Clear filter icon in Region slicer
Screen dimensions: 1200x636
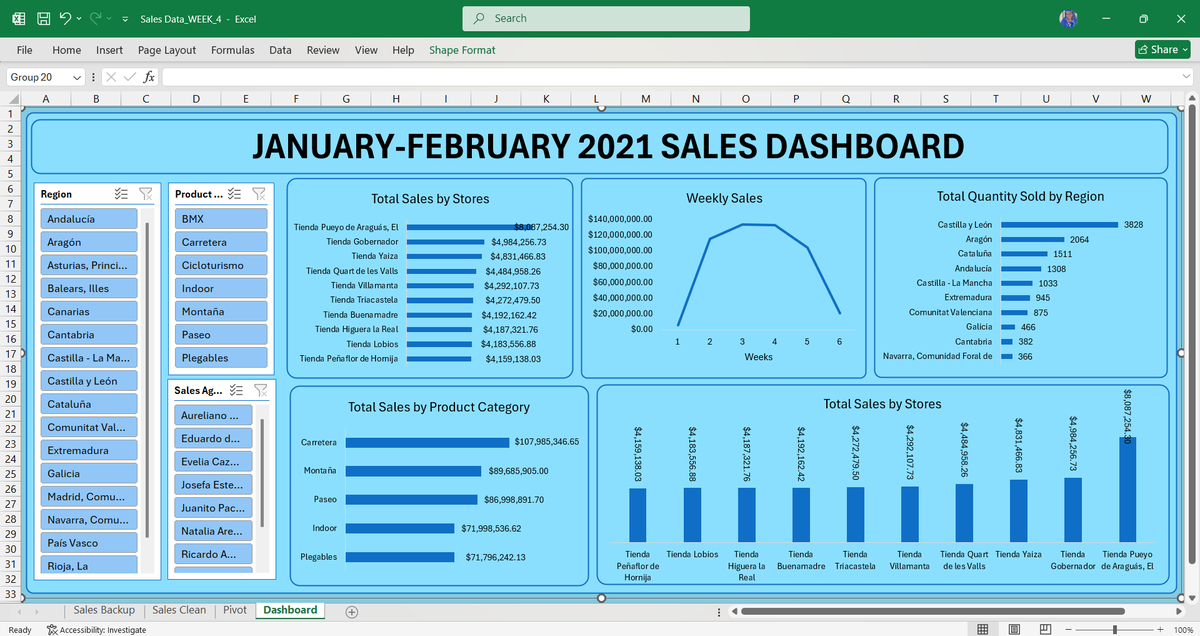click(x=146, y=194)
